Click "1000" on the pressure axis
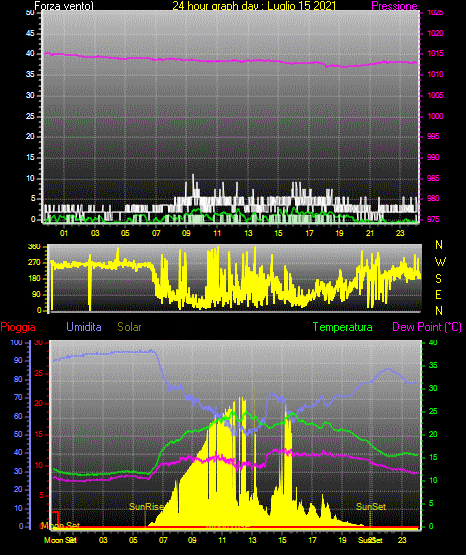 (x=435, y=116)
